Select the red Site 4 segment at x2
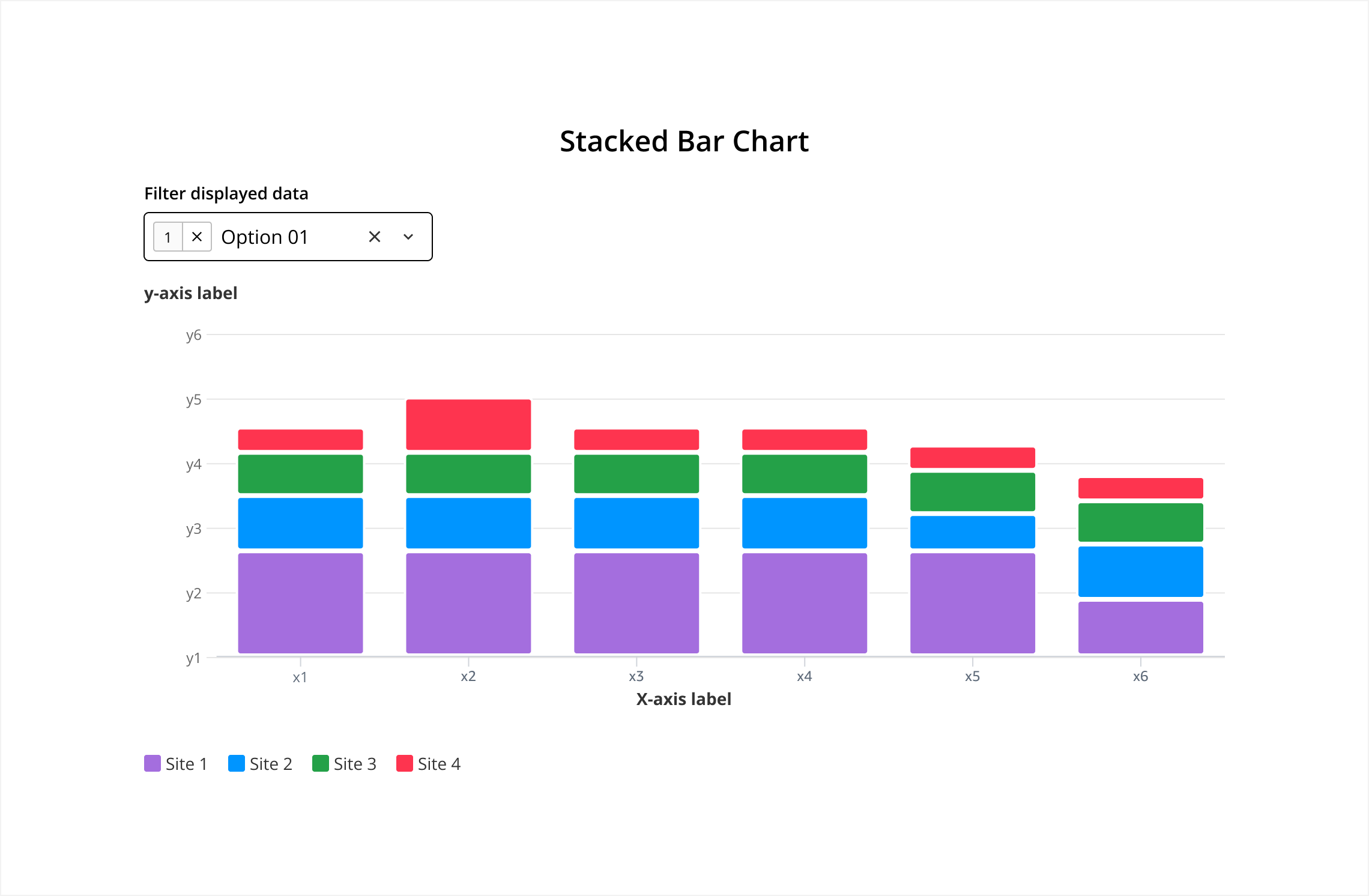This screenshot has height=896, width=1369. tap(468, 425)
